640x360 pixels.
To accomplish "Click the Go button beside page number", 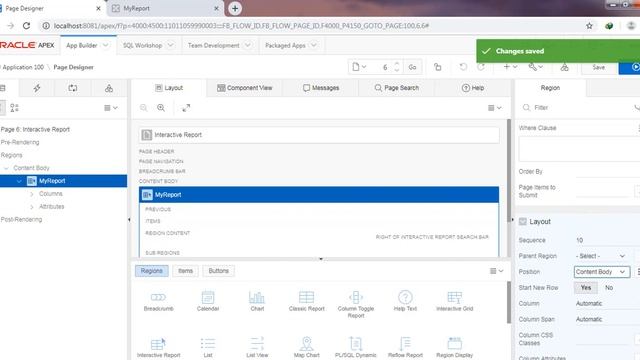I will click(x=412, y=67).
